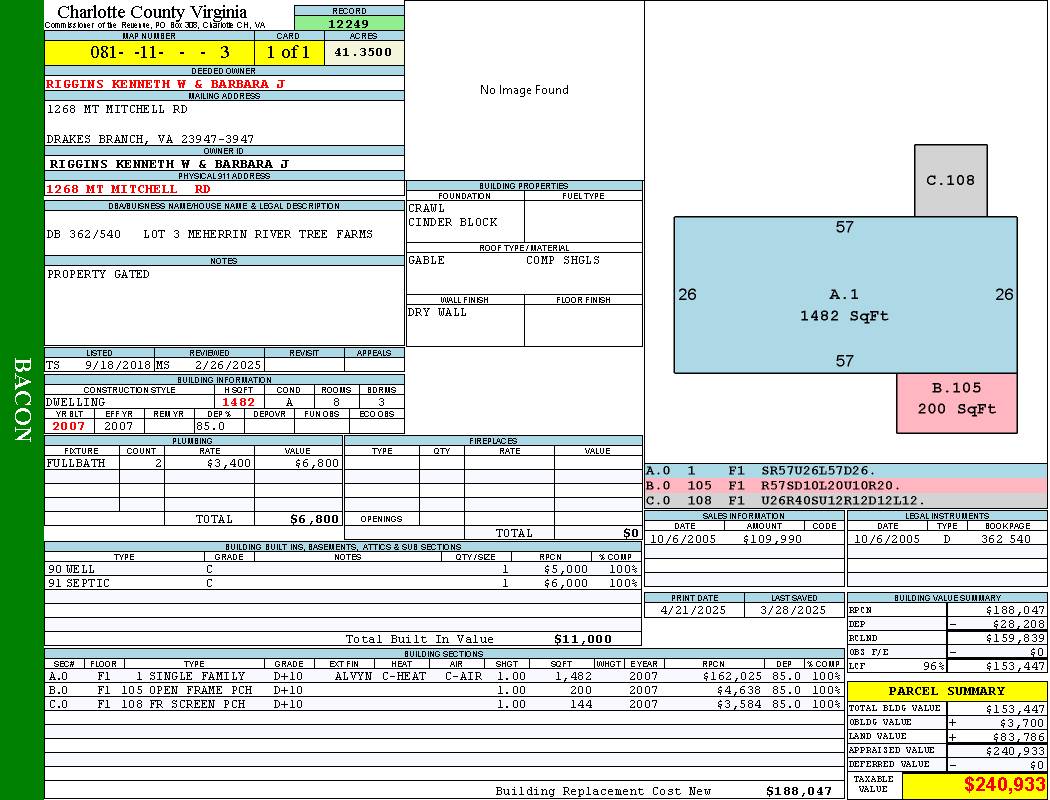Click sales date 10/6/2005
The width and height of the screenshot is (1050, 800).
coord(683,539)
